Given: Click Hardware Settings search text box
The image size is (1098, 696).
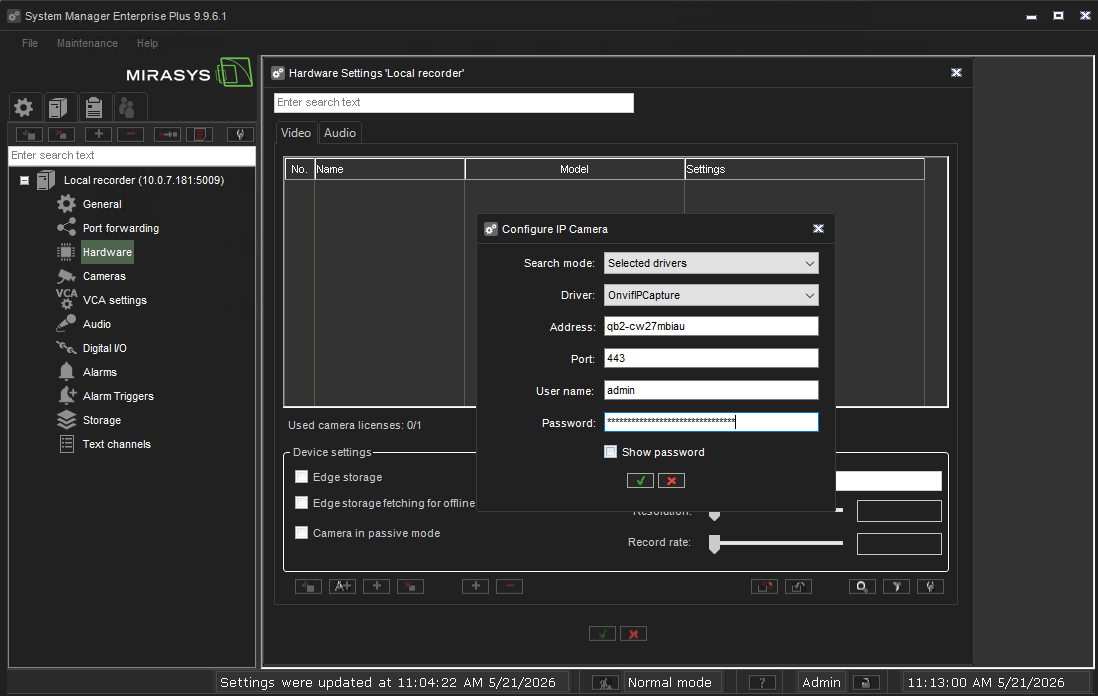Looking at the screenshot, I should [454, 102].
